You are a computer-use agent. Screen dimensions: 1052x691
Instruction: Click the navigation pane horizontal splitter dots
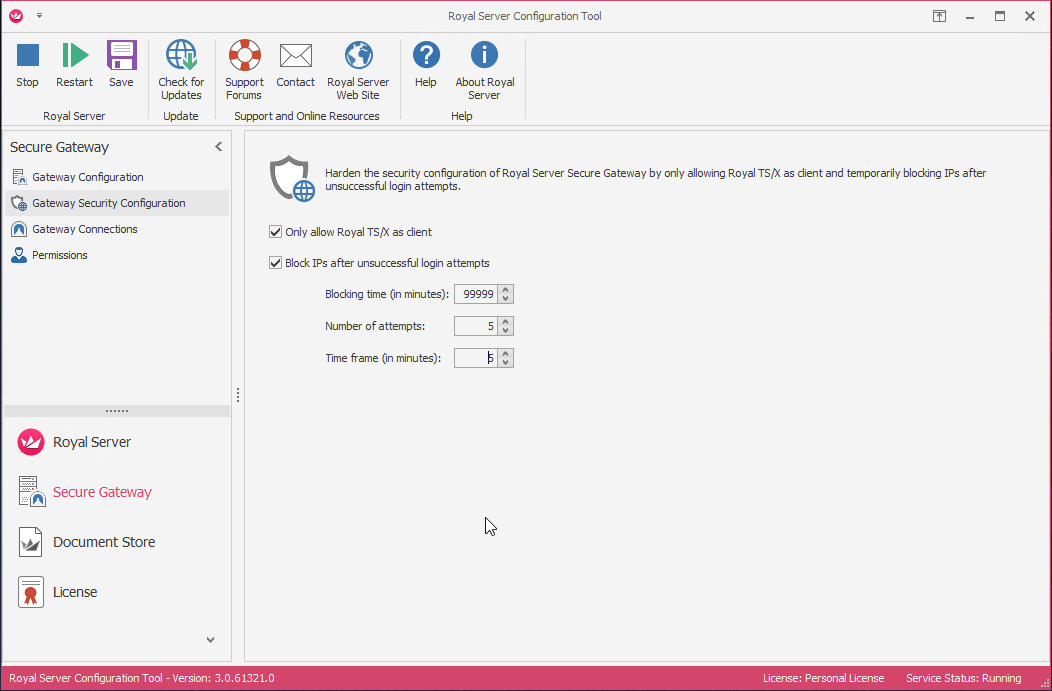point(117,411)
